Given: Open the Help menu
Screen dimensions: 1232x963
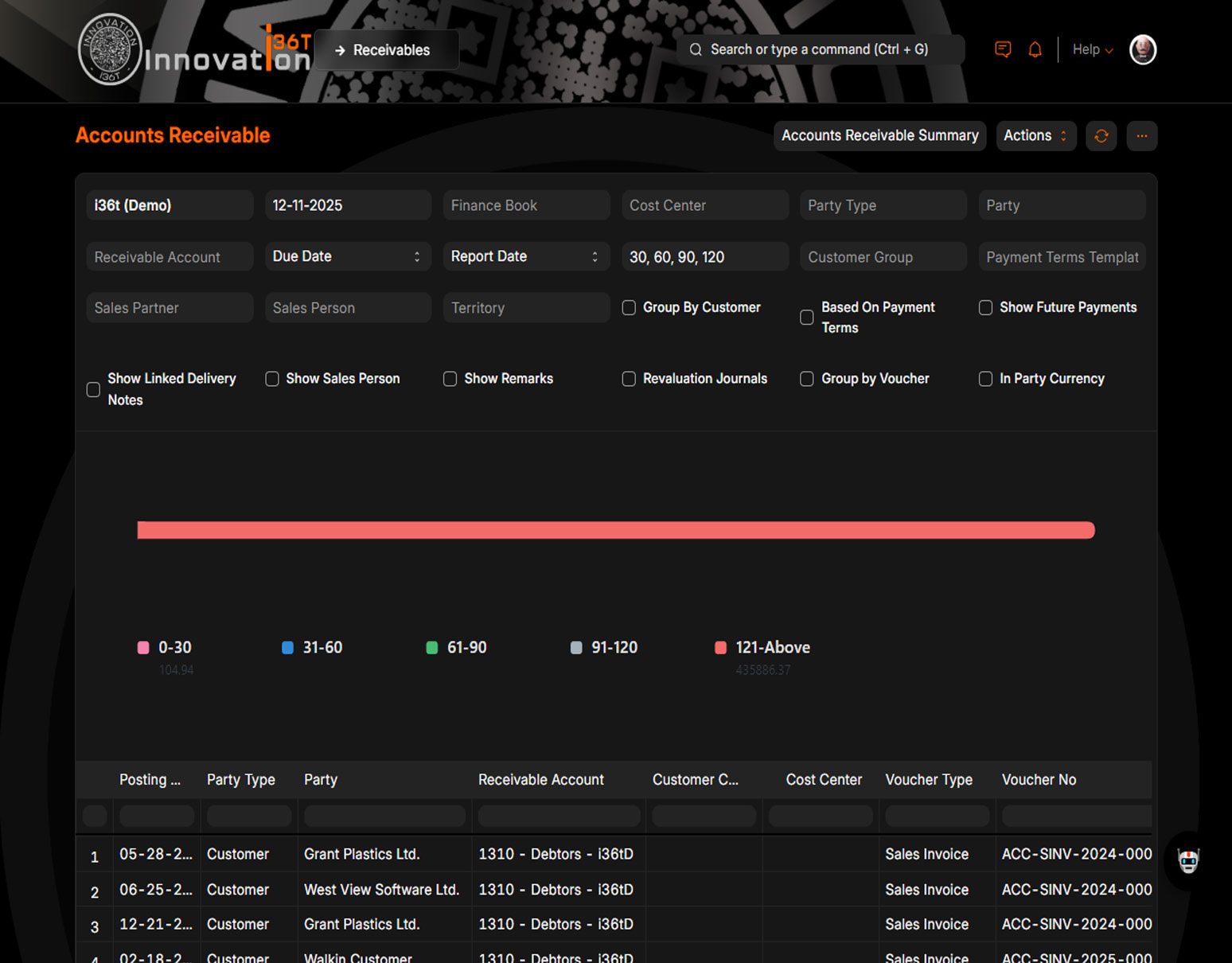Looking at the screenshot, I should point(1092,49).
